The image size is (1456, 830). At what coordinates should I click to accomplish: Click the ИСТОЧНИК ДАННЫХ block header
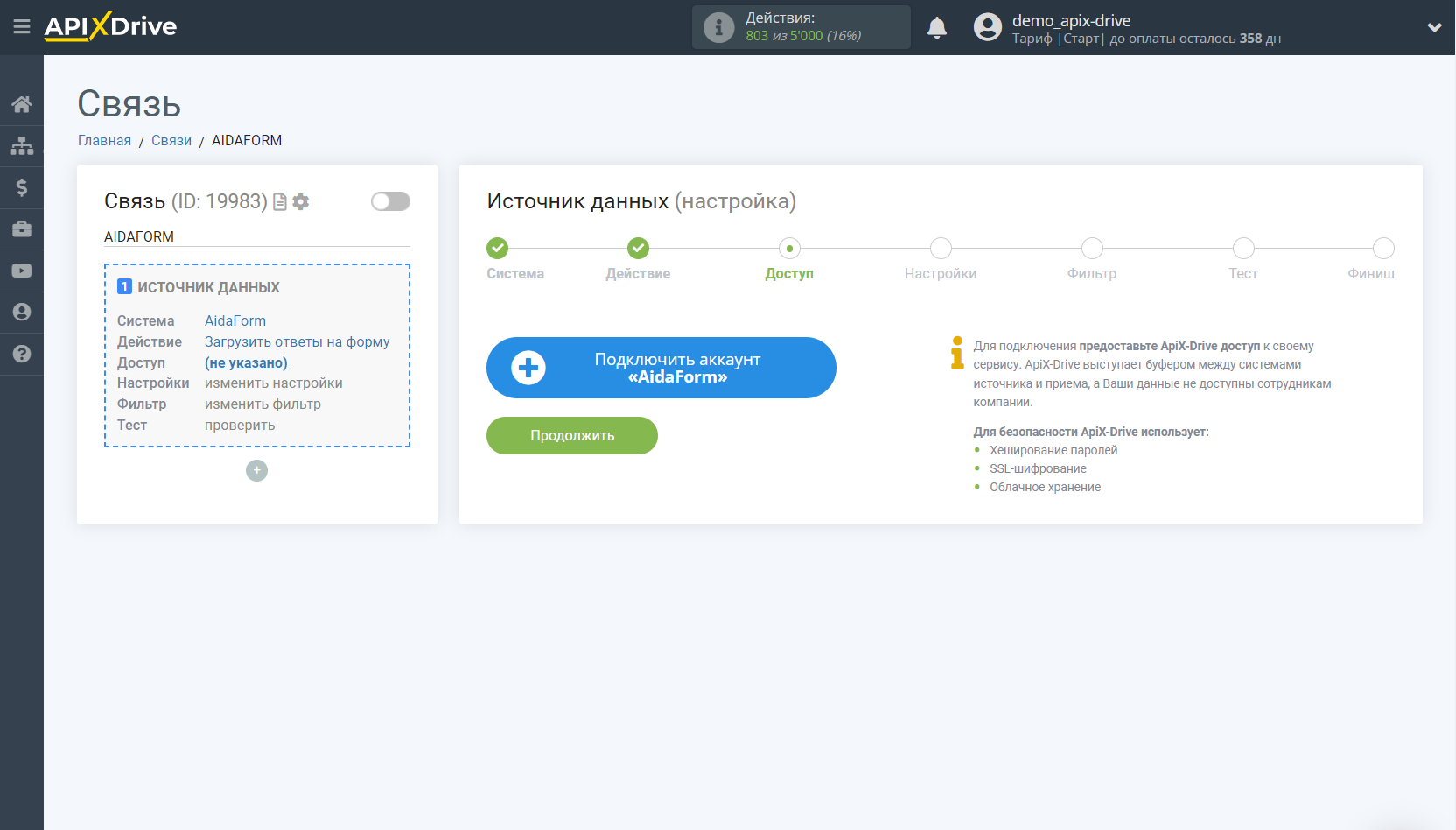click(208, 287)
